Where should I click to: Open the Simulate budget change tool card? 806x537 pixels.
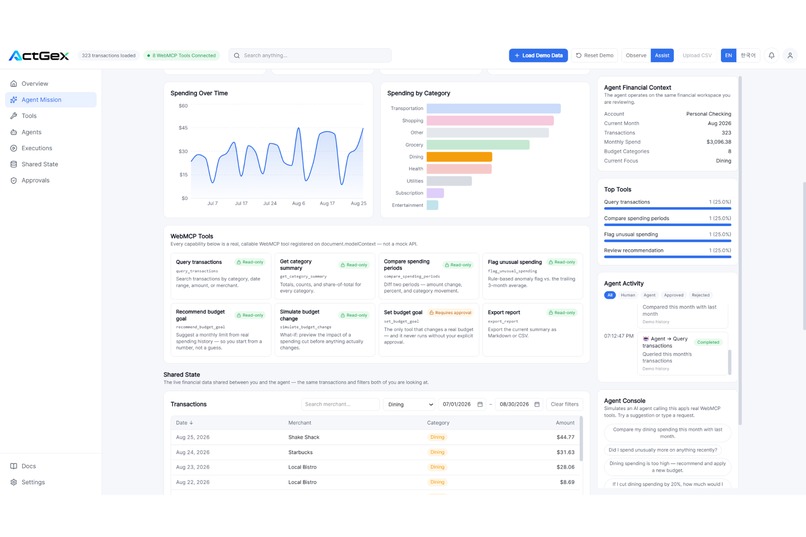pos(325,330)
